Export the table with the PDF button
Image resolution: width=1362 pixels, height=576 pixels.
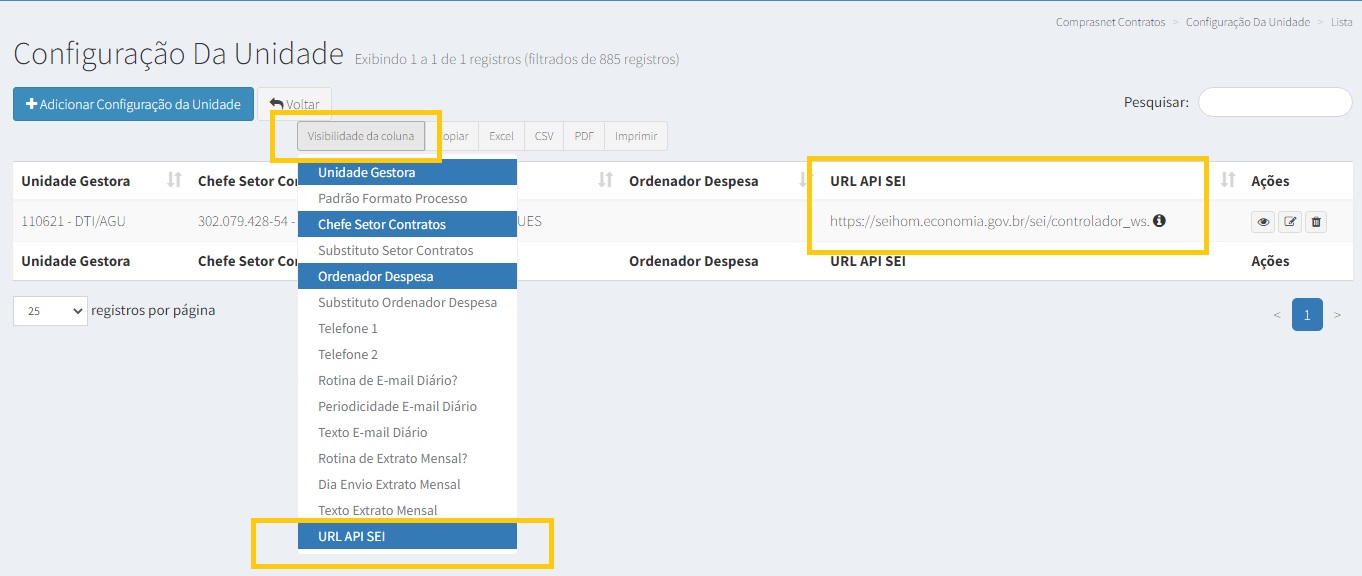[x=584, y=136]
